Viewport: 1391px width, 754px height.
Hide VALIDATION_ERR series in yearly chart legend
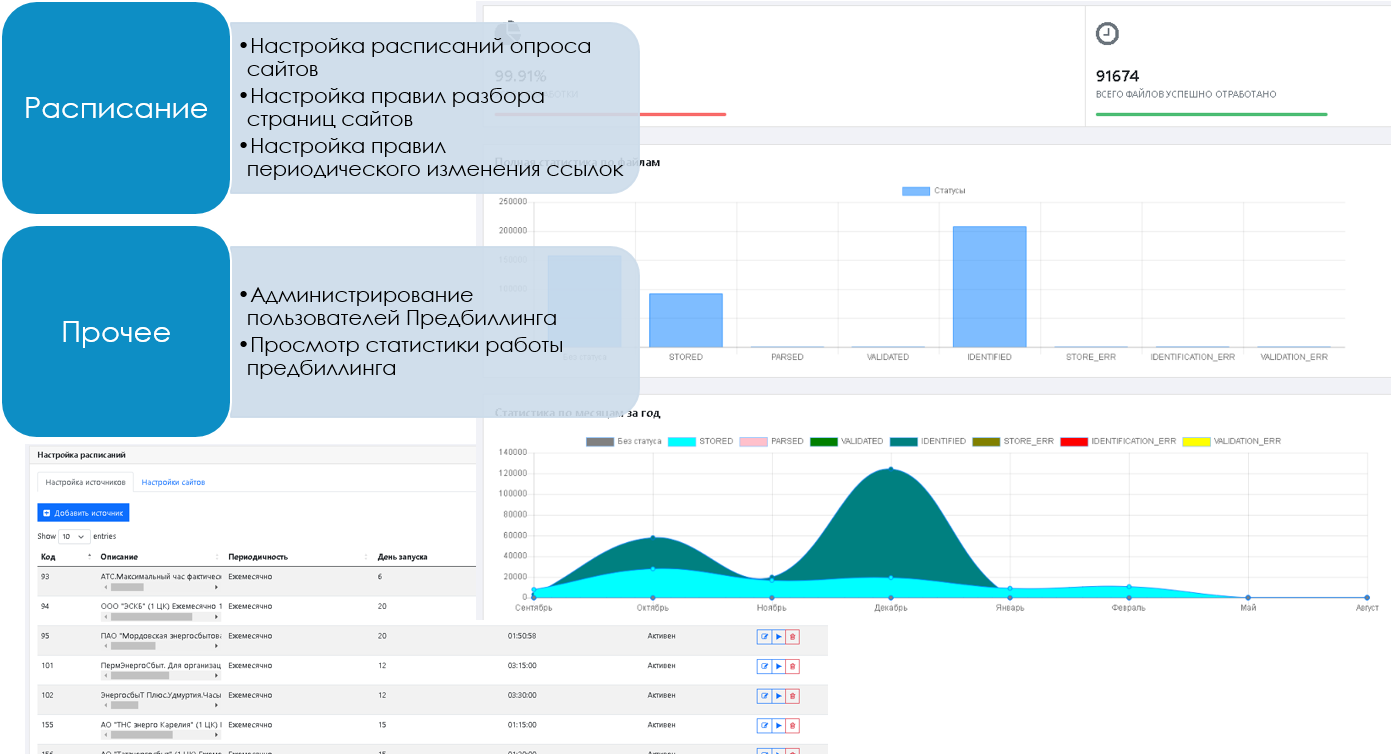click(1231, 441)
